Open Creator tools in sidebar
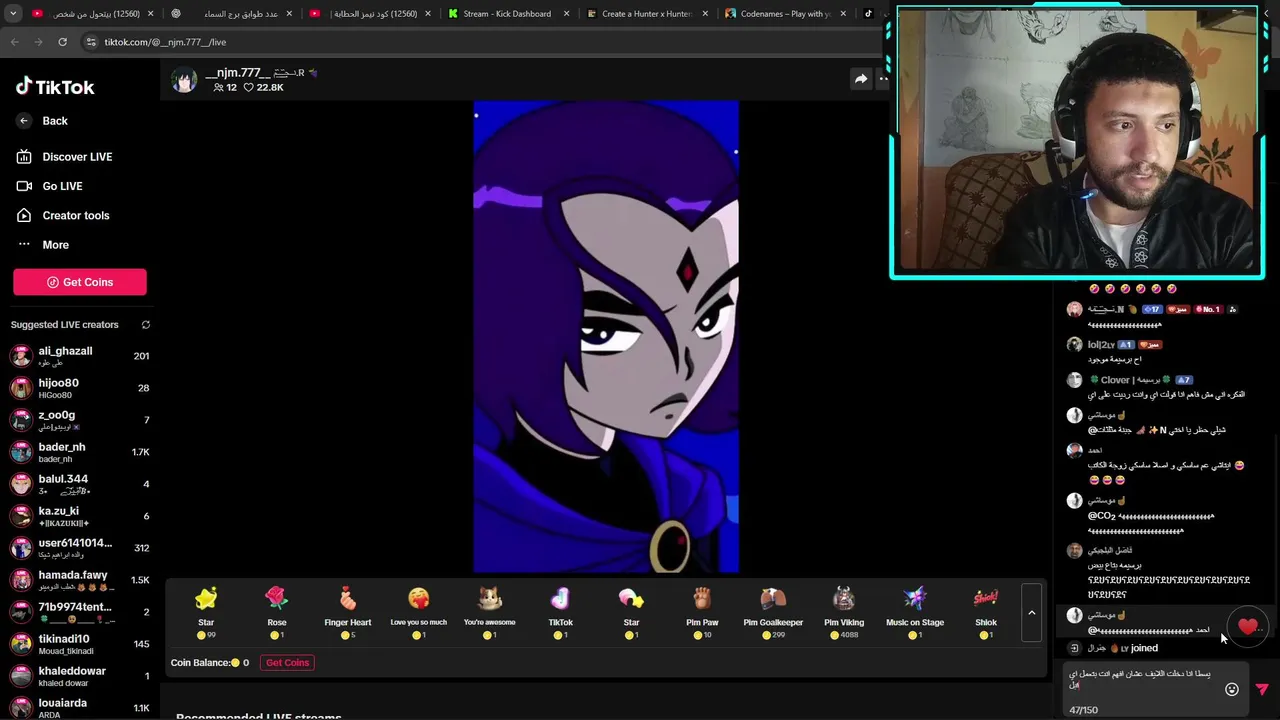1280x720 pixels. pyautogui.click(x=63, y=215)
